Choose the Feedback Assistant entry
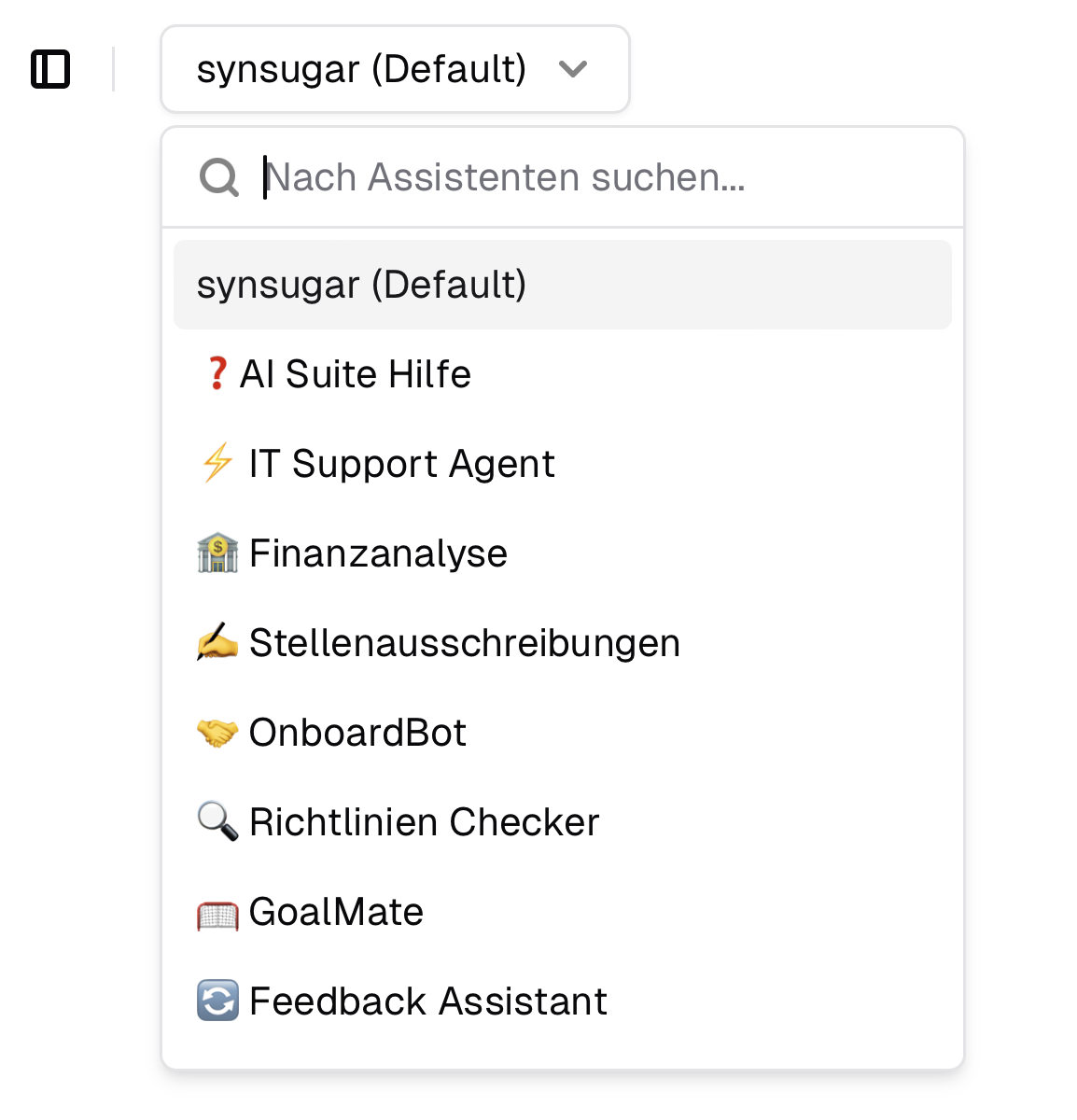 coord(427,1001)
